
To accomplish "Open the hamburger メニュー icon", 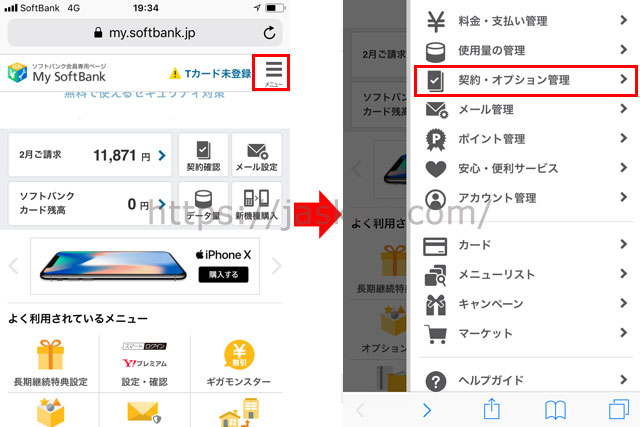I will 273,73.
